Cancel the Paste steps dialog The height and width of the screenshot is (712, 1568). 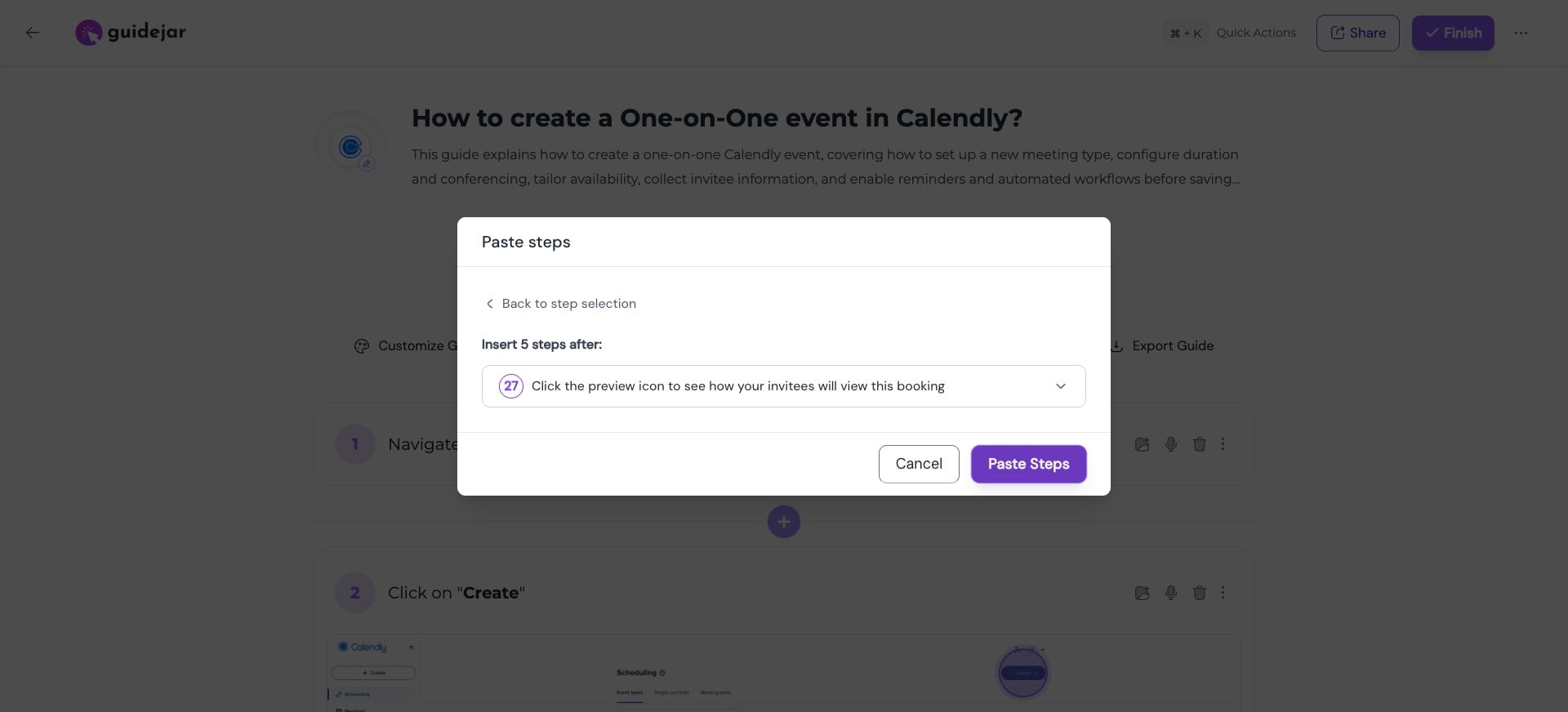[x=919, y=464]
